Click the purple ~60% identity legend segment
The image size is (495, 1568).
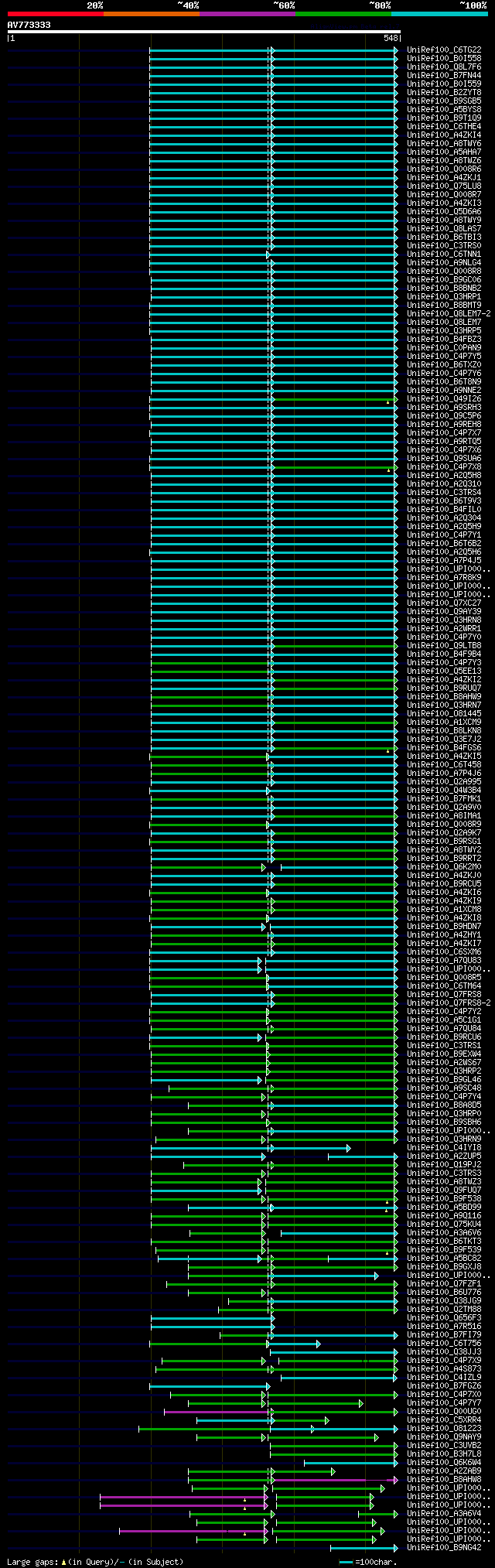tap(247, 13)
